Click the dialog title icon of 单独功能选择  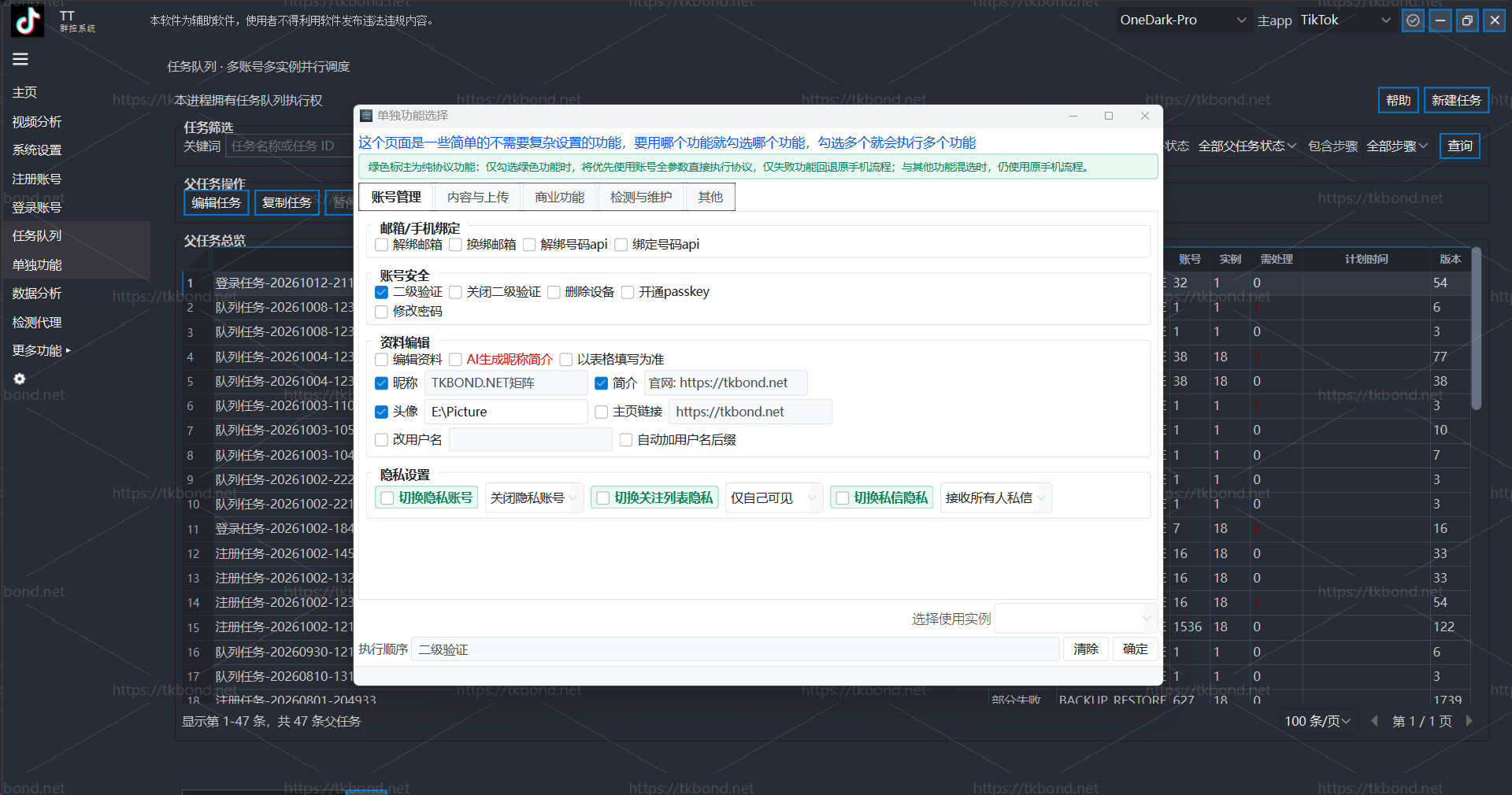366,116
